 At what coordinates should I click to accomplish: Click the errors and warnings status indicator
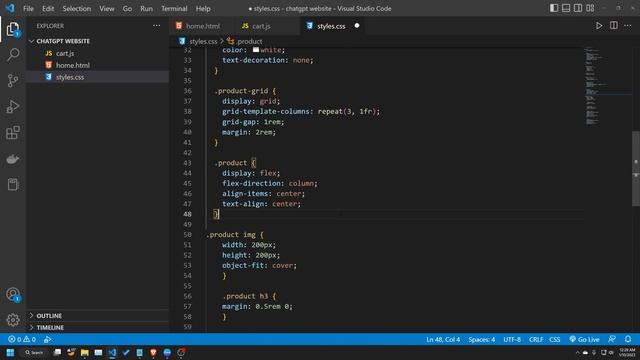[x=22, y=339]
